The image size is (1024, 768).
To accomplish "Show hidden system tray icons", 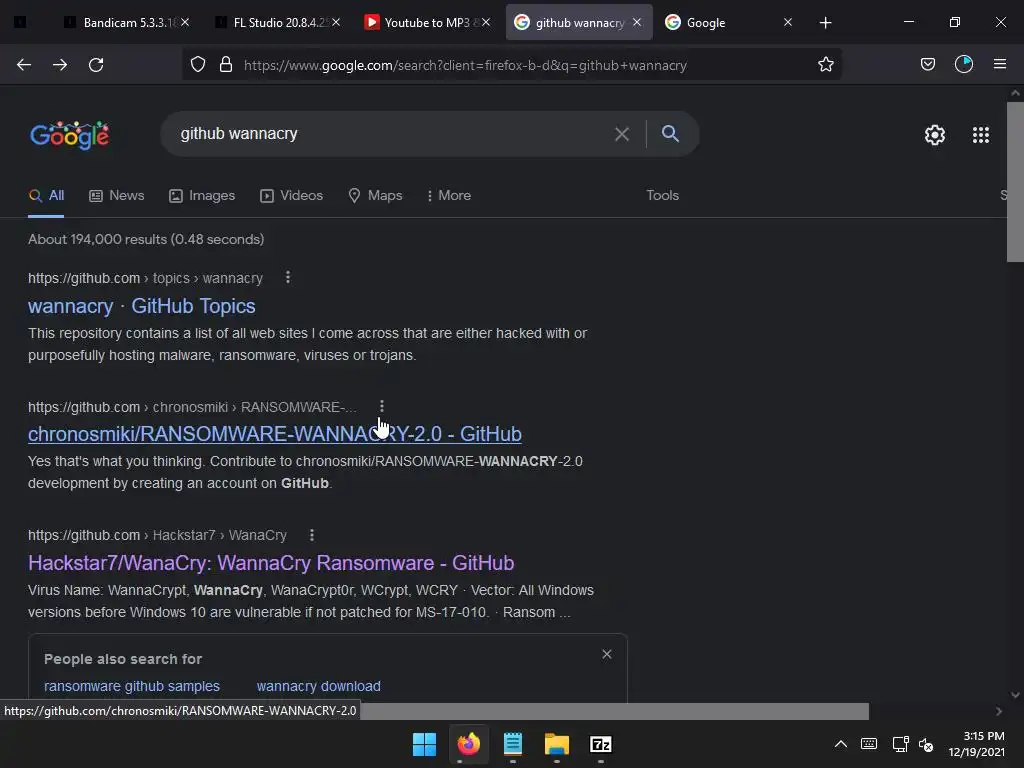I will click(841, 744).
